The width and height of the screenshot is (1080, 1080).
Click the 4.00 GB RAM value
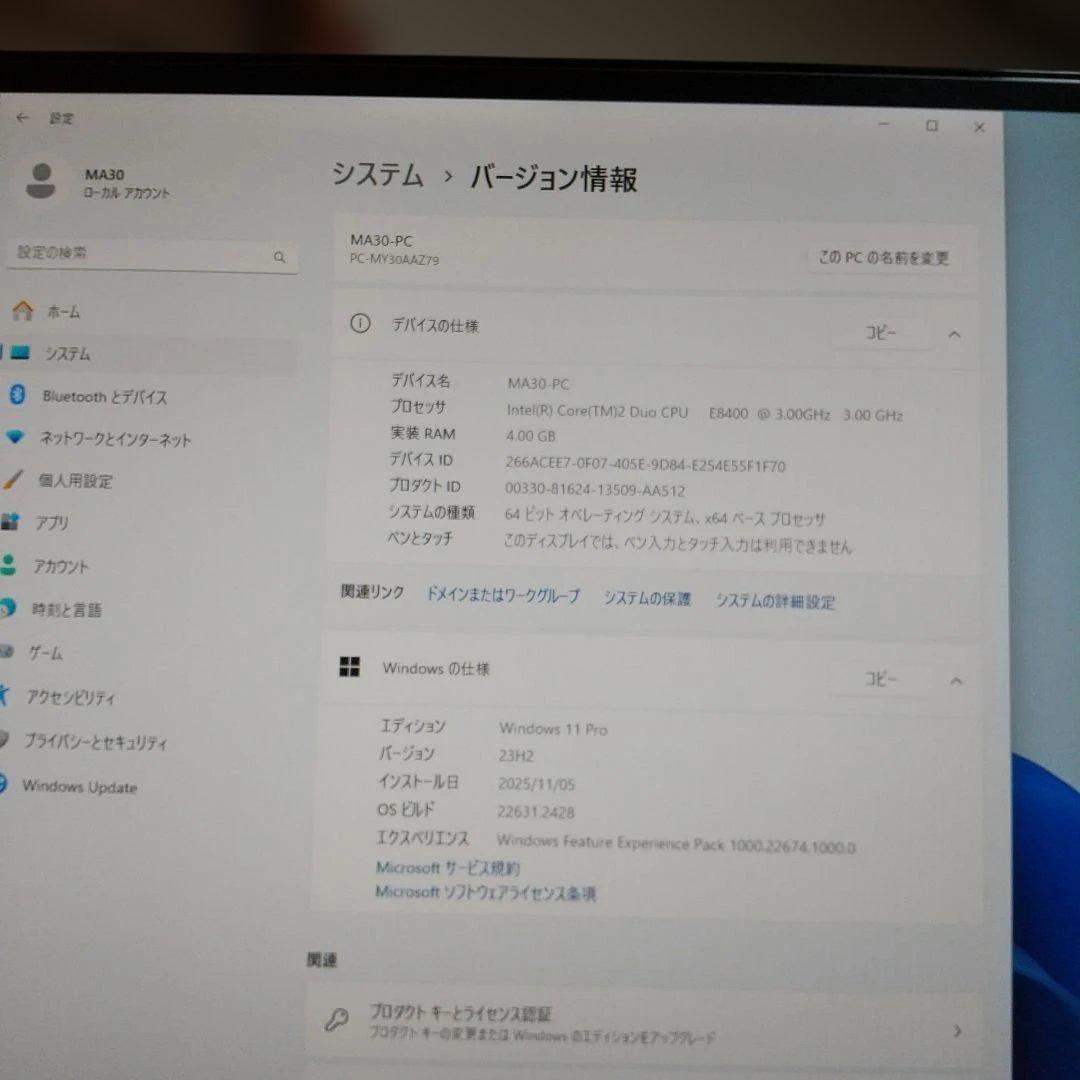click(x=531, y=436)
